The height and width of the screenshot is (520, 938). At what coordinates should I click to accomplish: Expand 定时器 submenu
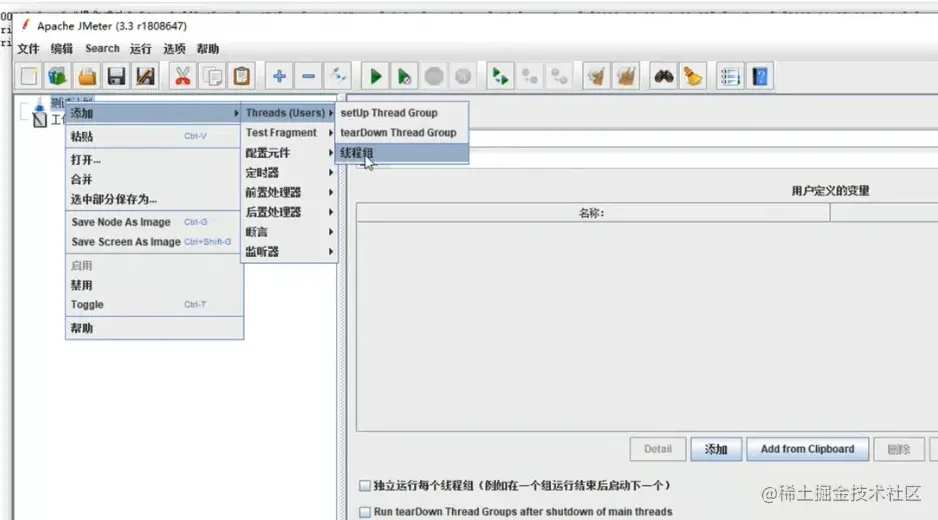289,172
